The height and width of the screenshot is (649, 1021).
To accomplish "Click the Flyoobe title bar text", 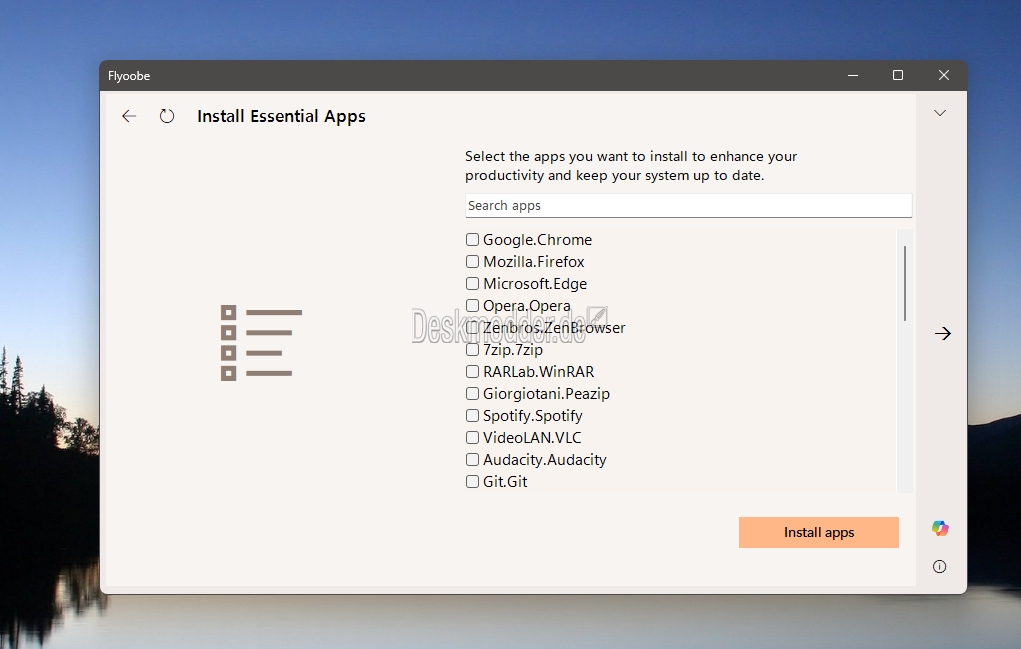I will (x=129, y=76).
